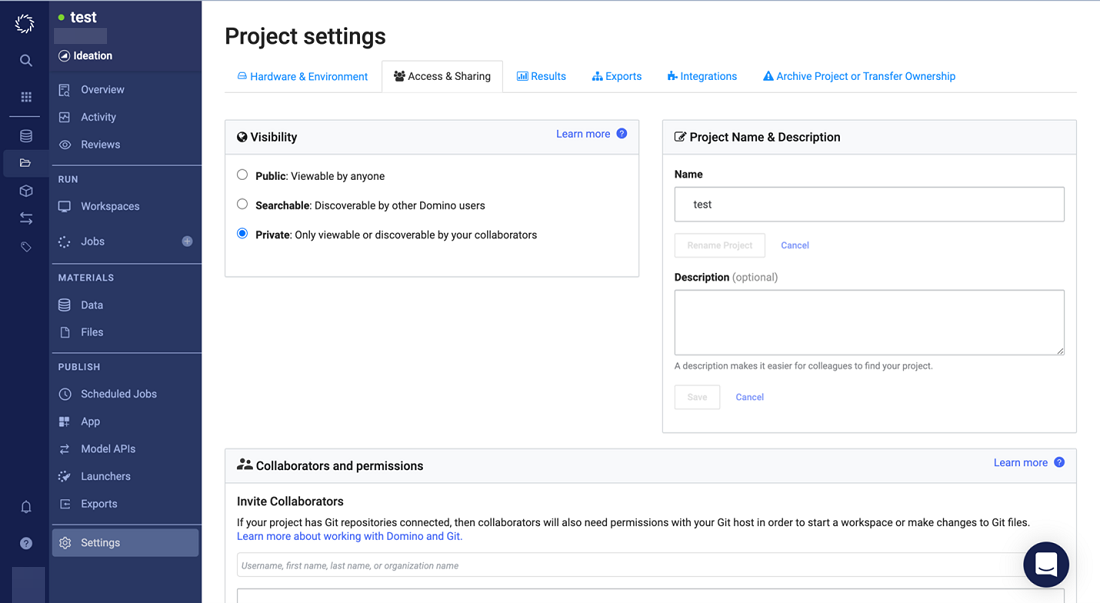Click Learn more in Visibility panel

click(x=583, y=134)
